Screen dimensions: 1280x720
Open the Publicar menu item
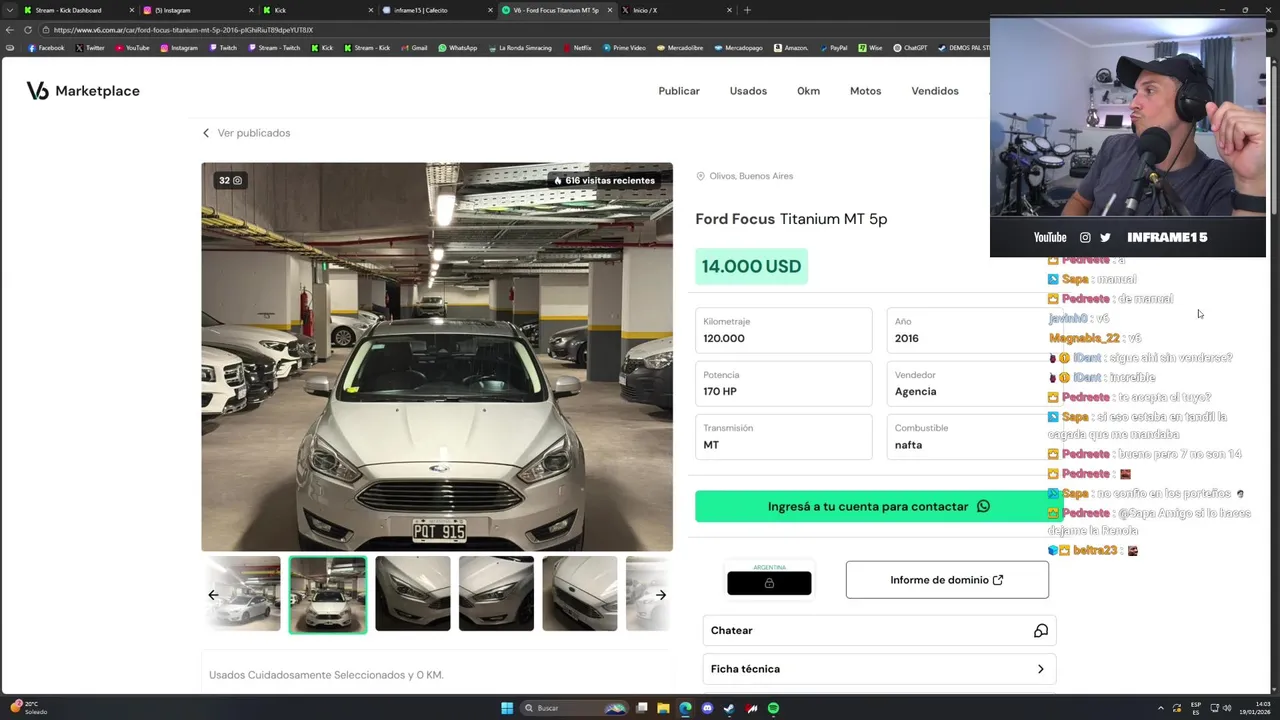coord(679,91)
